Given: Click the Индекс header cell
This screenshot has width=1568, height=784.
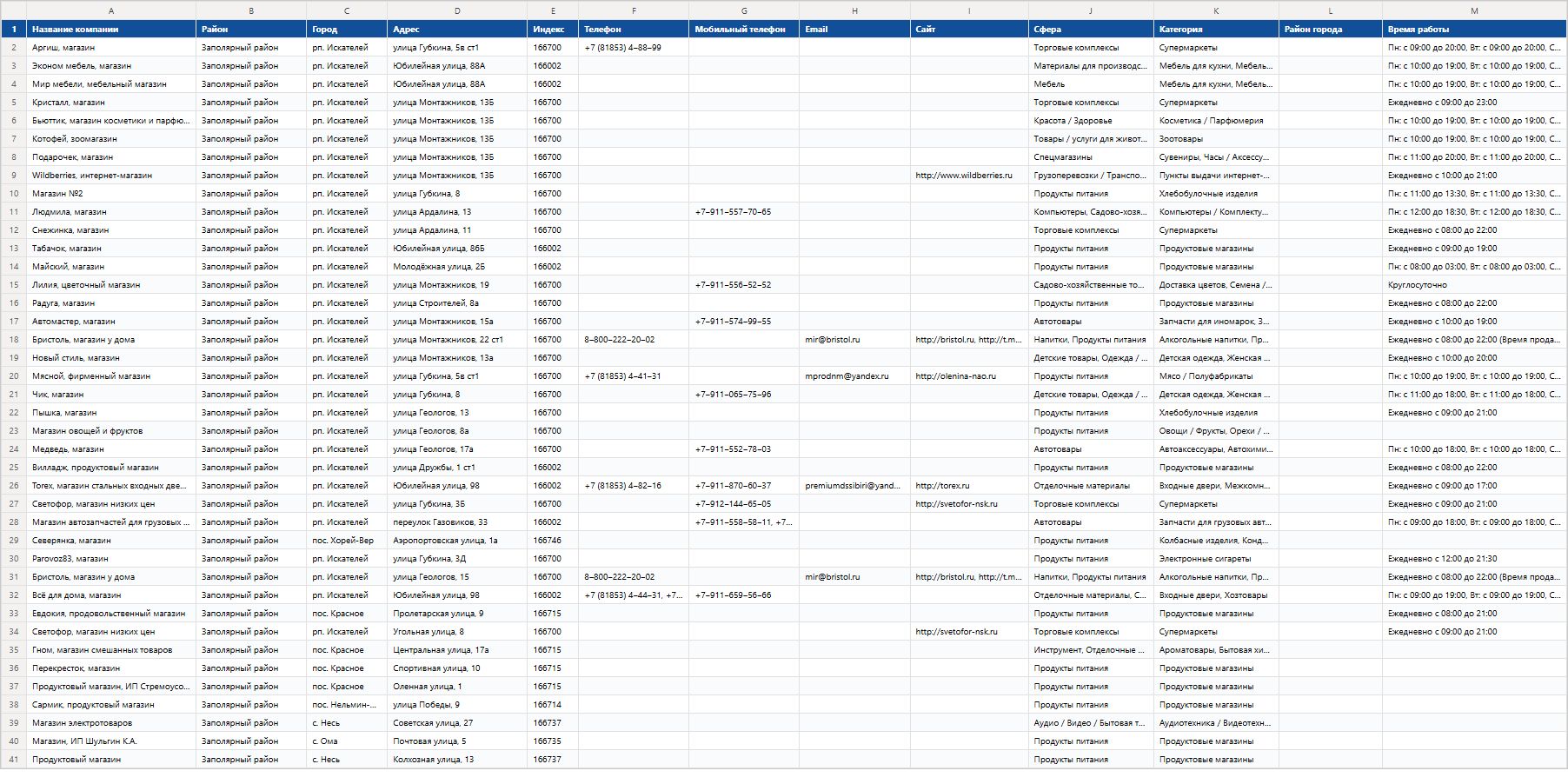Looking at the screenshot, I should (x=553, y=30).
